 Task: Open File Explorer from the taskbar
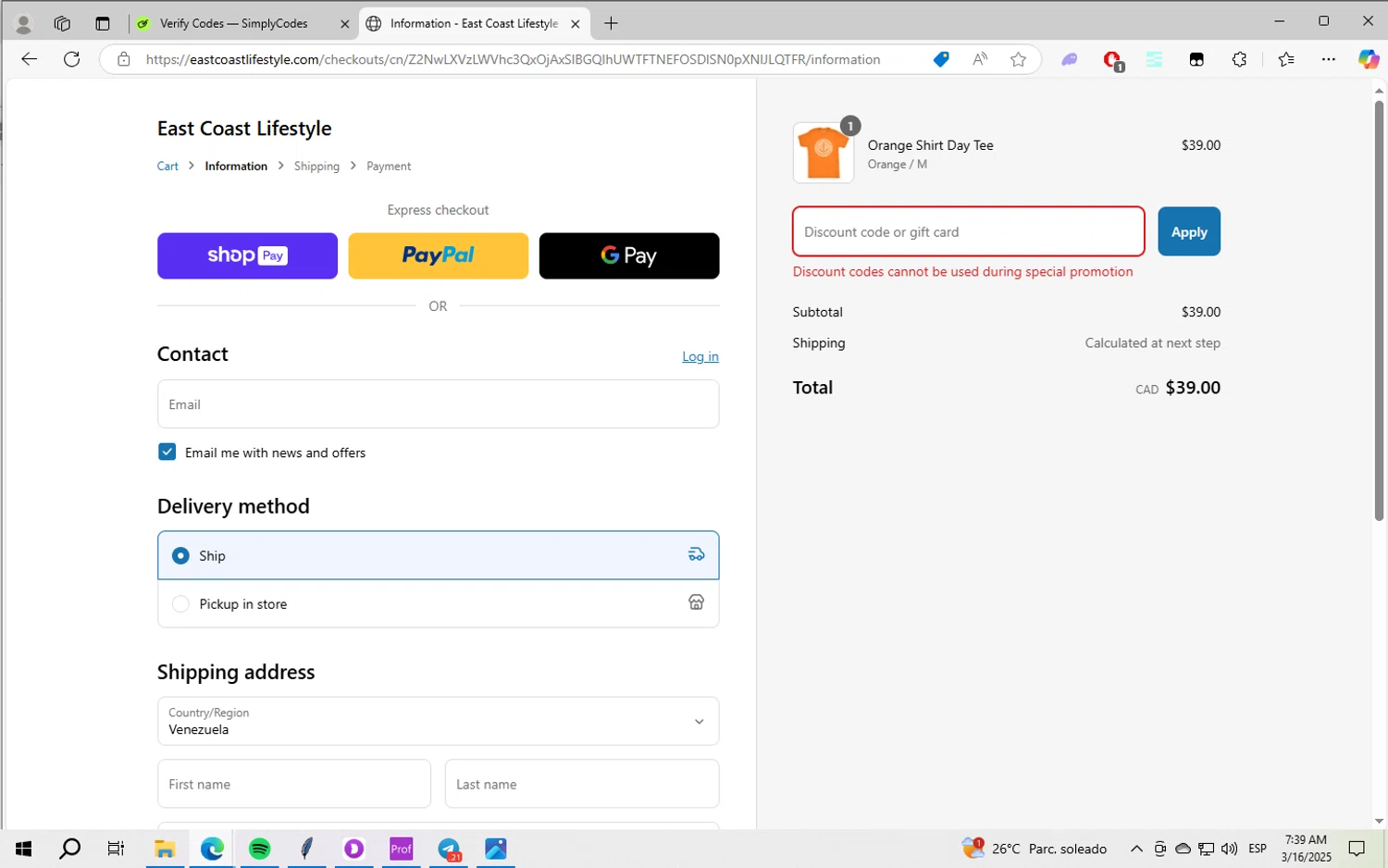pos(165,849)
